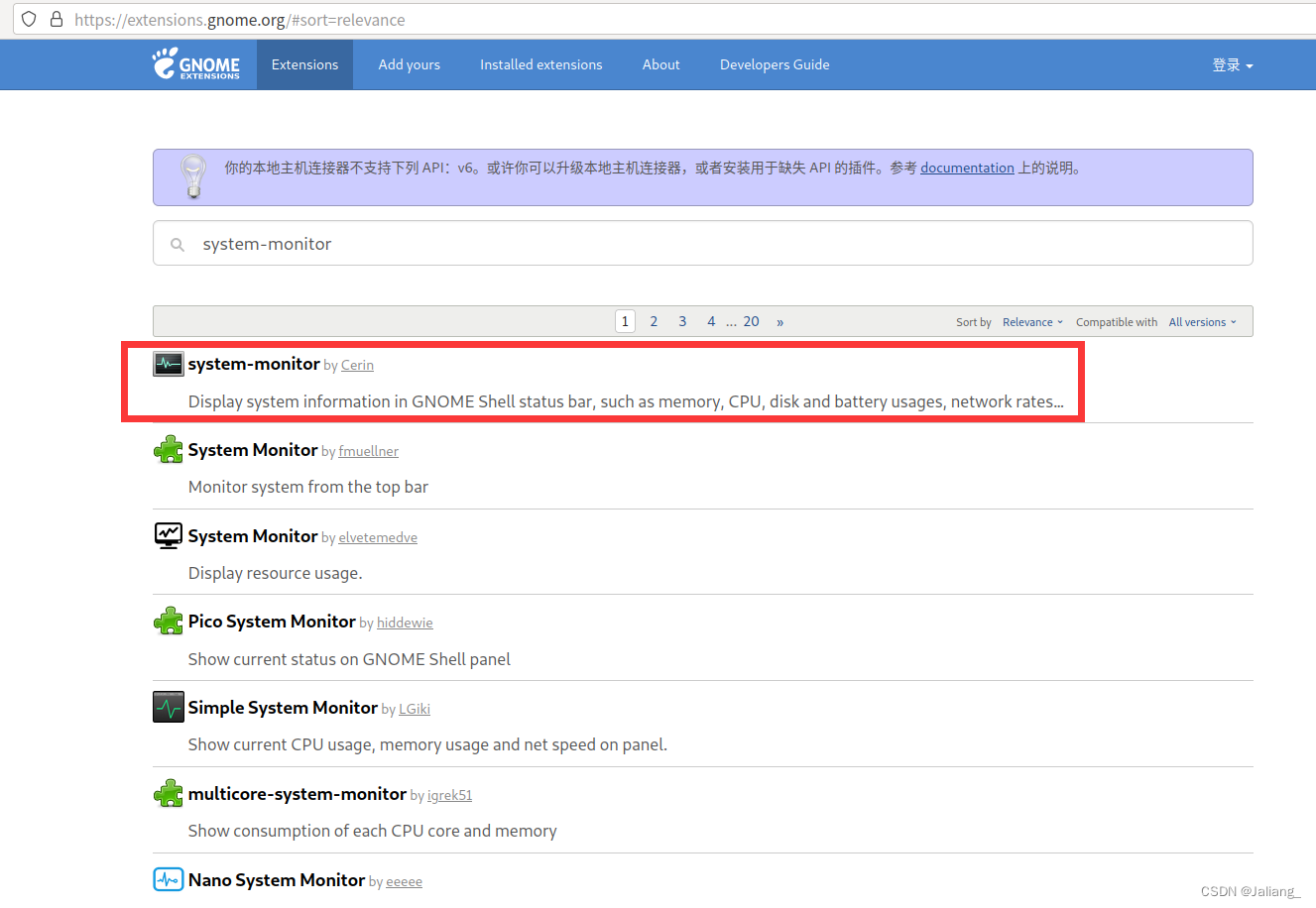
Task: Click the description 'Display resource usage.'
Action: (x=276, y=573)
